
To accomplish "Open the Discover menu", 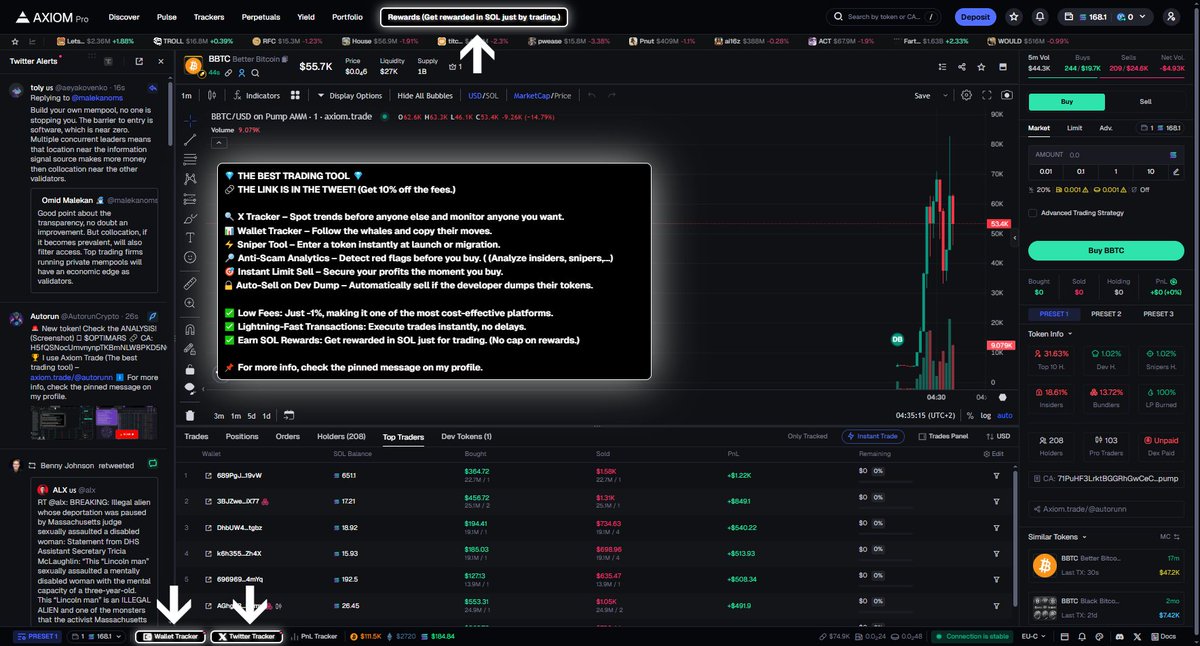I will [x=124, y=17].
